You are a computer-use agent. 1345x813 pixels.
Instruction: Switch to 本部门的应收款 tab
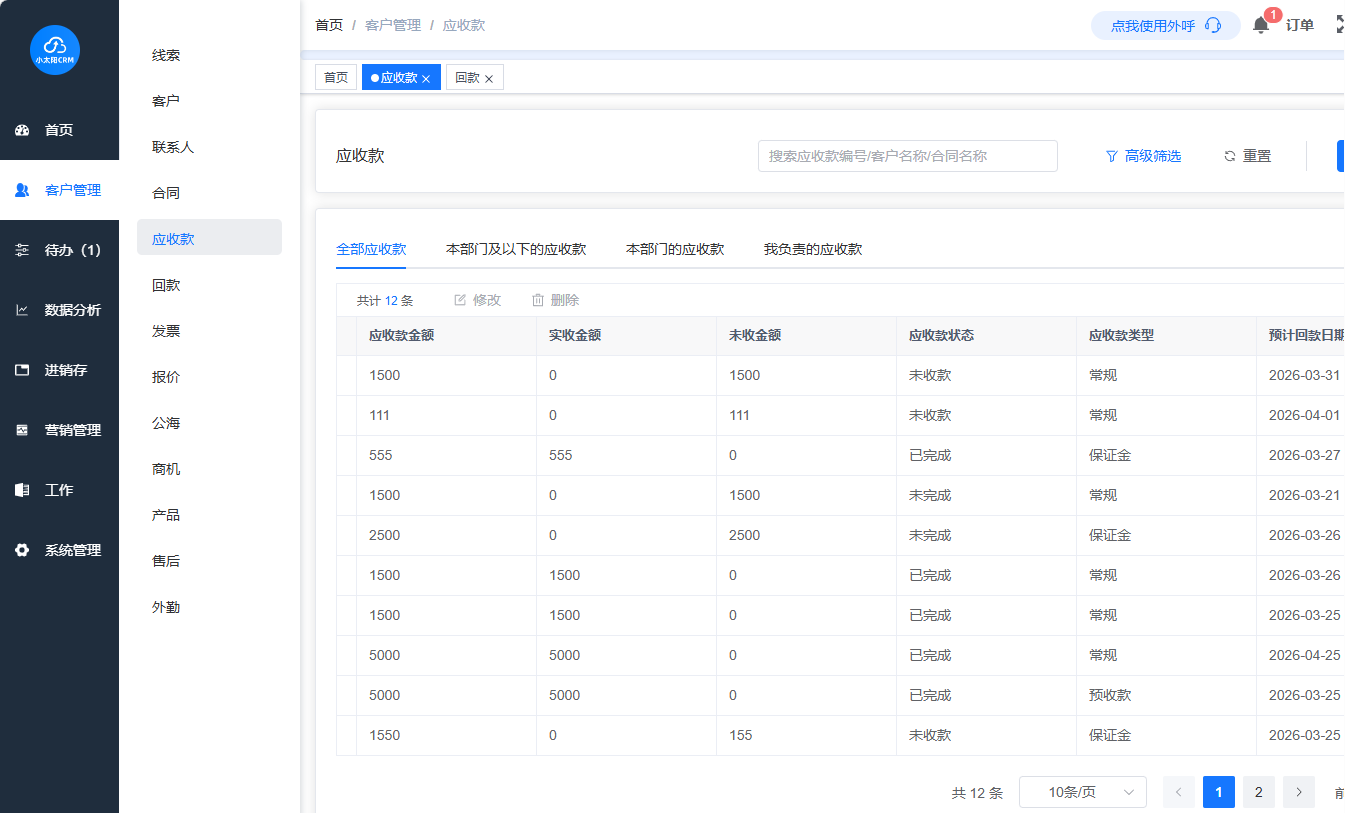coord(674,249)
